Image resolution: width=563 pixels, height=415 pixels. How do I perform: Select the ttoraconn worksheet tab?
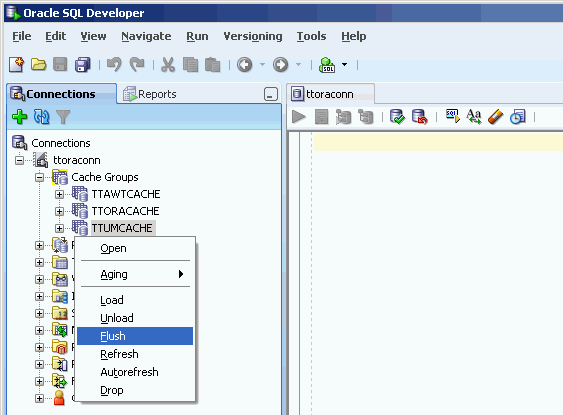[330, 94]
